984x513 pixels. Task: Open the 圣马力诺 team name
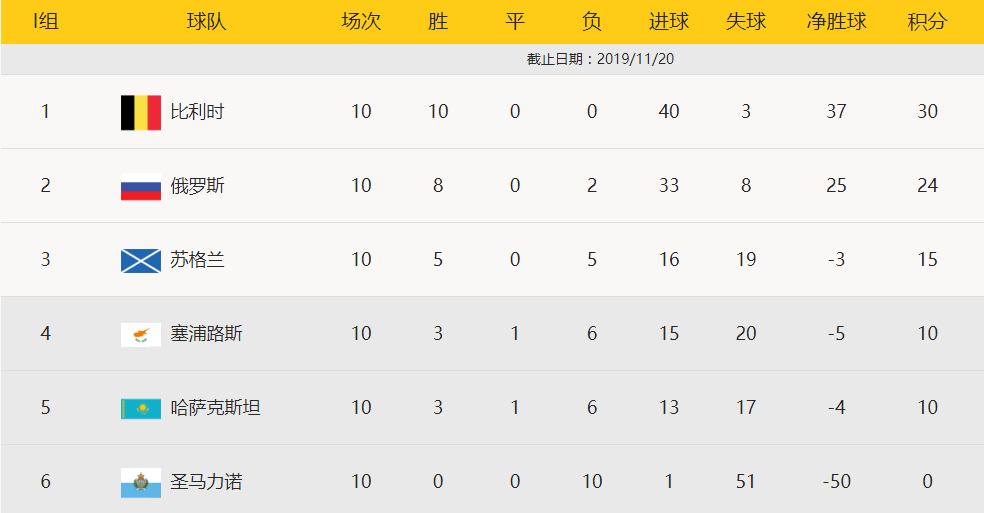pyautogui.click(x=206, y=482)
